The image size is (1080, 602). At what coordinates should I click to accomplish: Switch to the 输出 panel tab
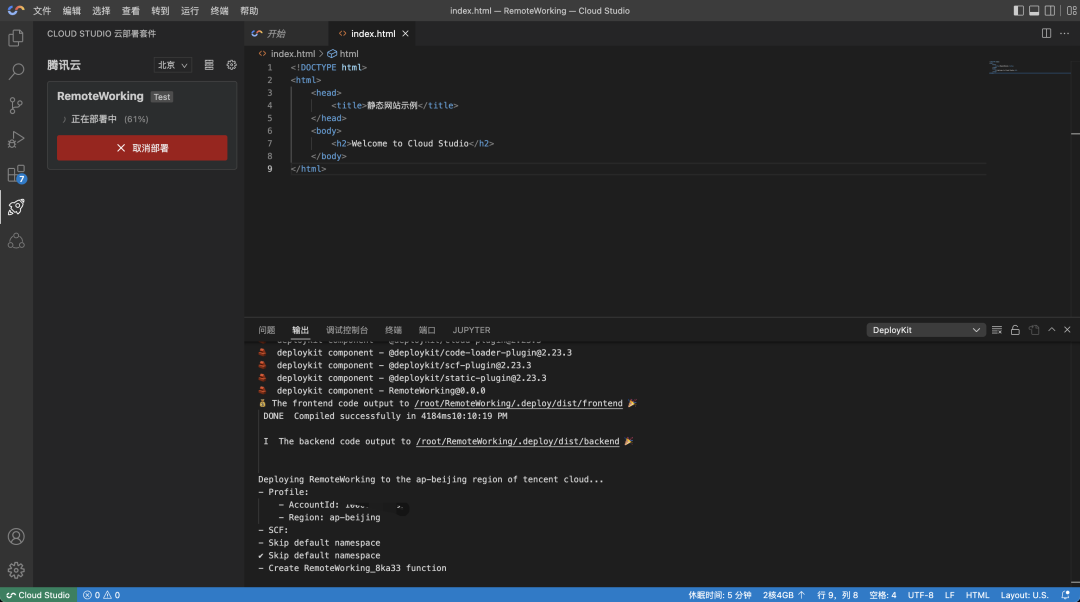point(300,330)
